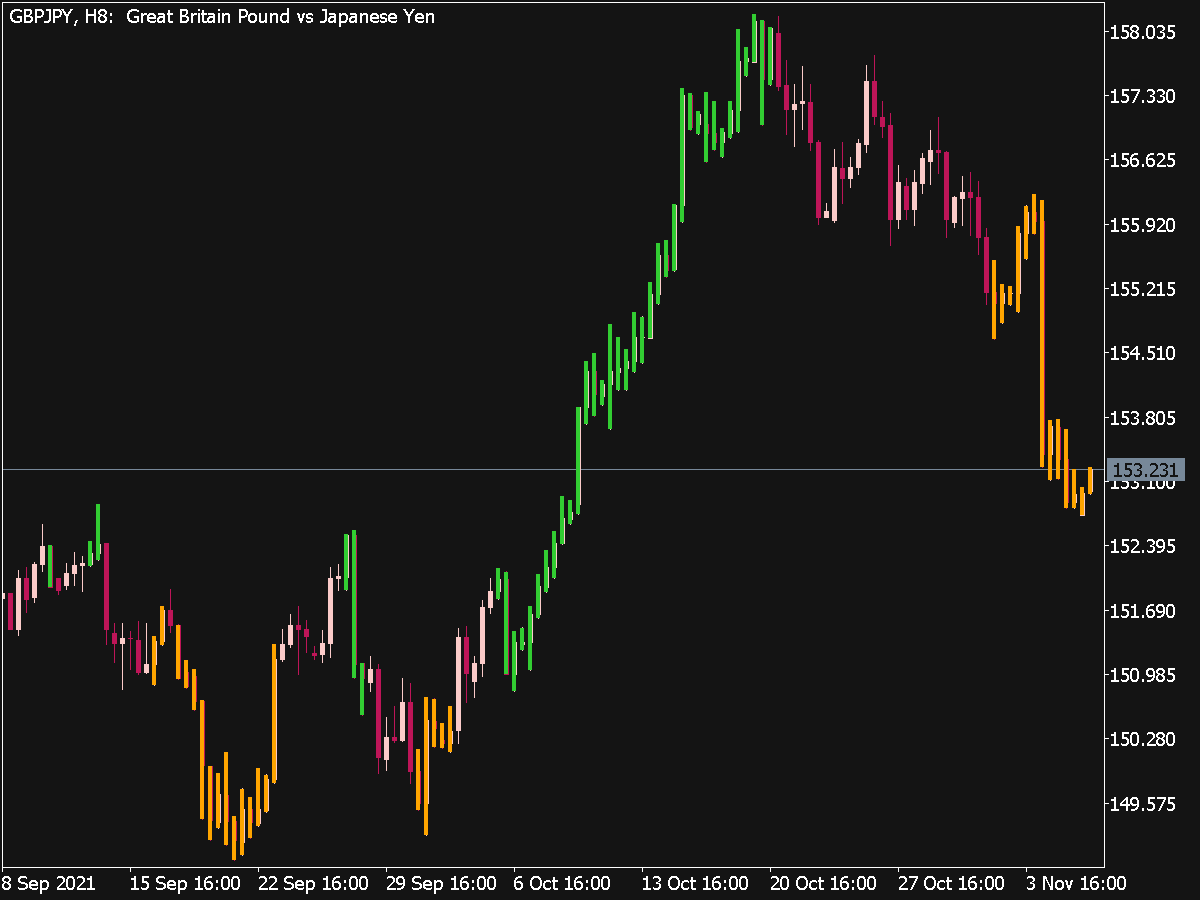Click the 8 Sep 2021 date label
1200x900 pixels.
coord(49,883)
